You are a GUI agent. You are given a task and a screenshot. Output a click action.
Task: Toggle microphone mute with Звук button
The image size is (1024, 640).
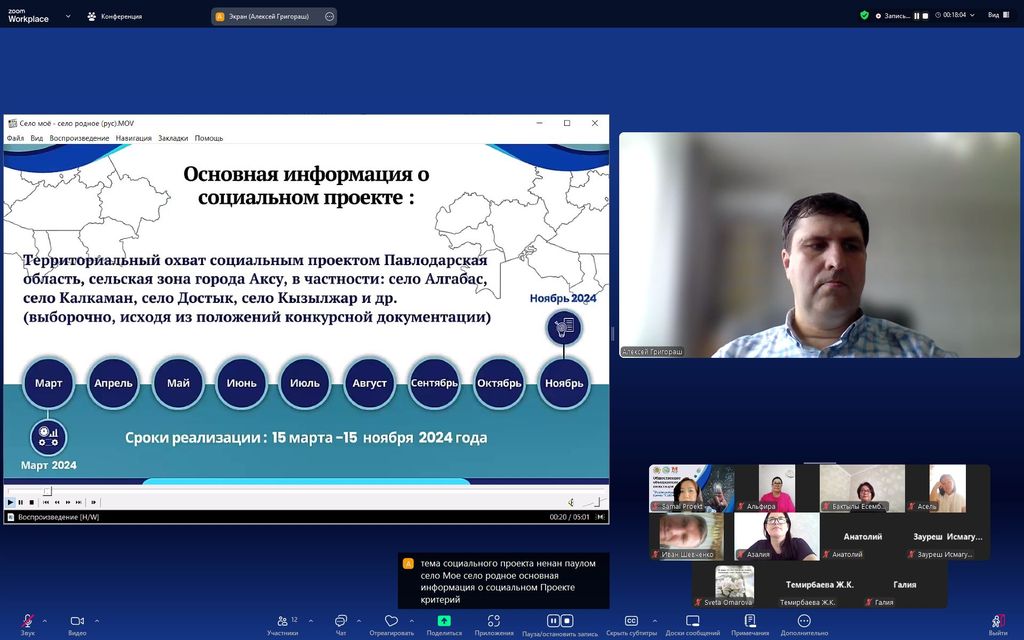click(28, 623)
